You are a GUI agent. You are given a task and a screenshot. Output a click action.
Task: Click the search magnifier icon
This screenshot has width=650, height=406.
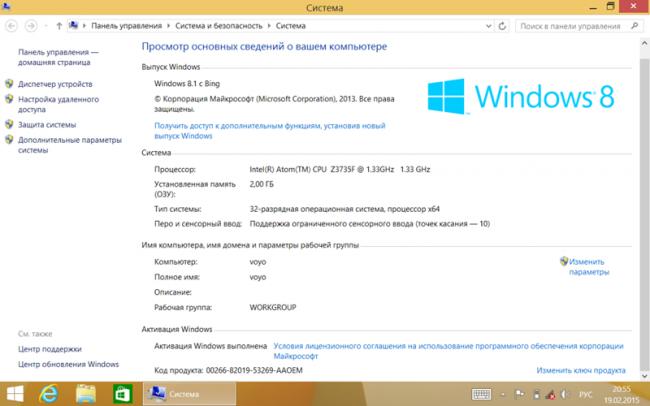point(634,26)
